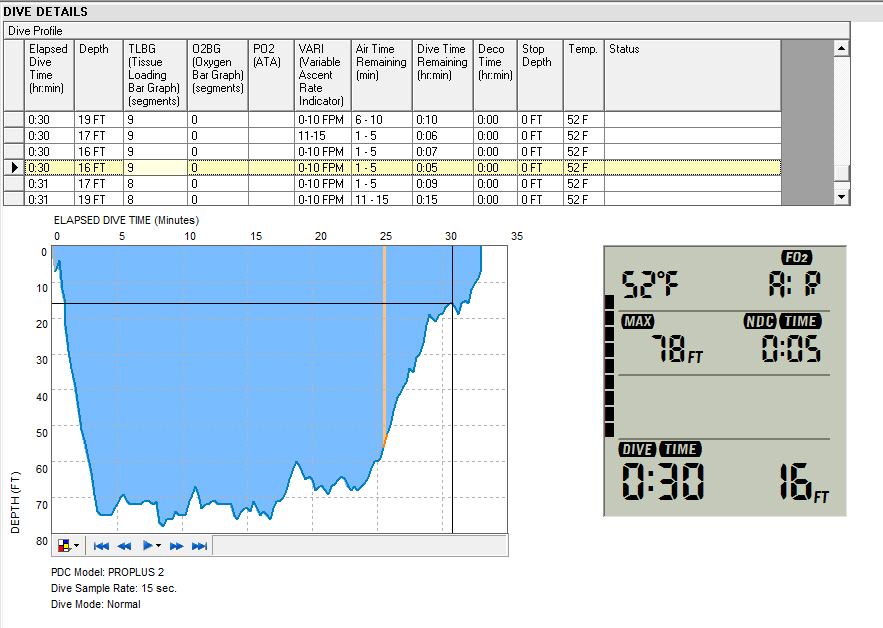Play the dive profile animation
The image size is (883, 628).
(x=148, y=545)
